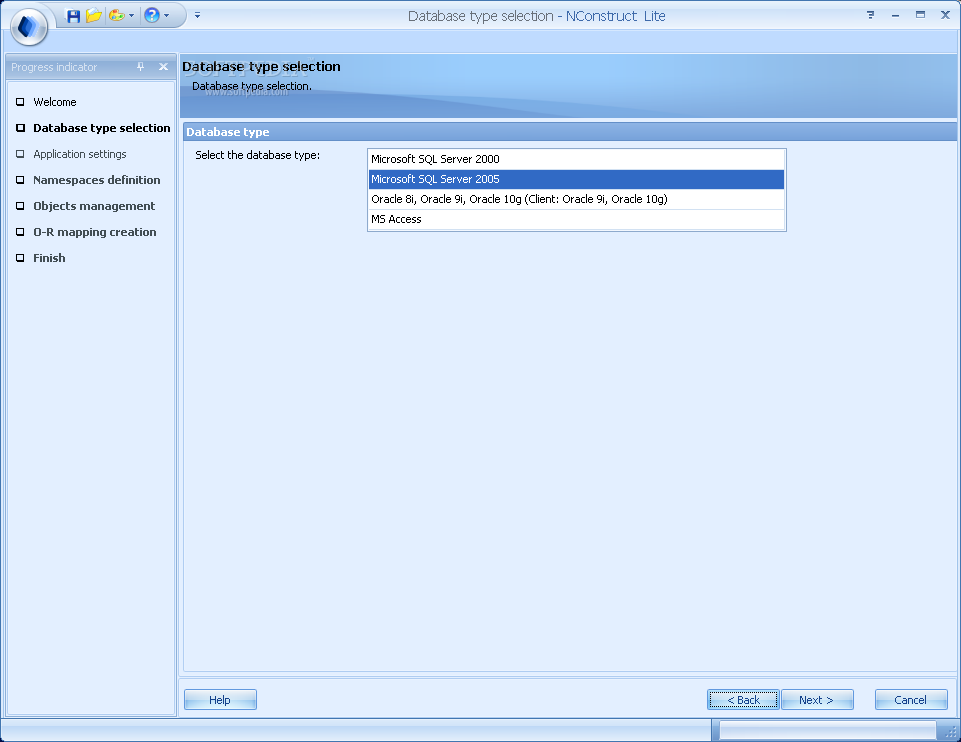The image size is (961, 742).
Task: Click the square marker beside Application settings
Action: [20, 154]
